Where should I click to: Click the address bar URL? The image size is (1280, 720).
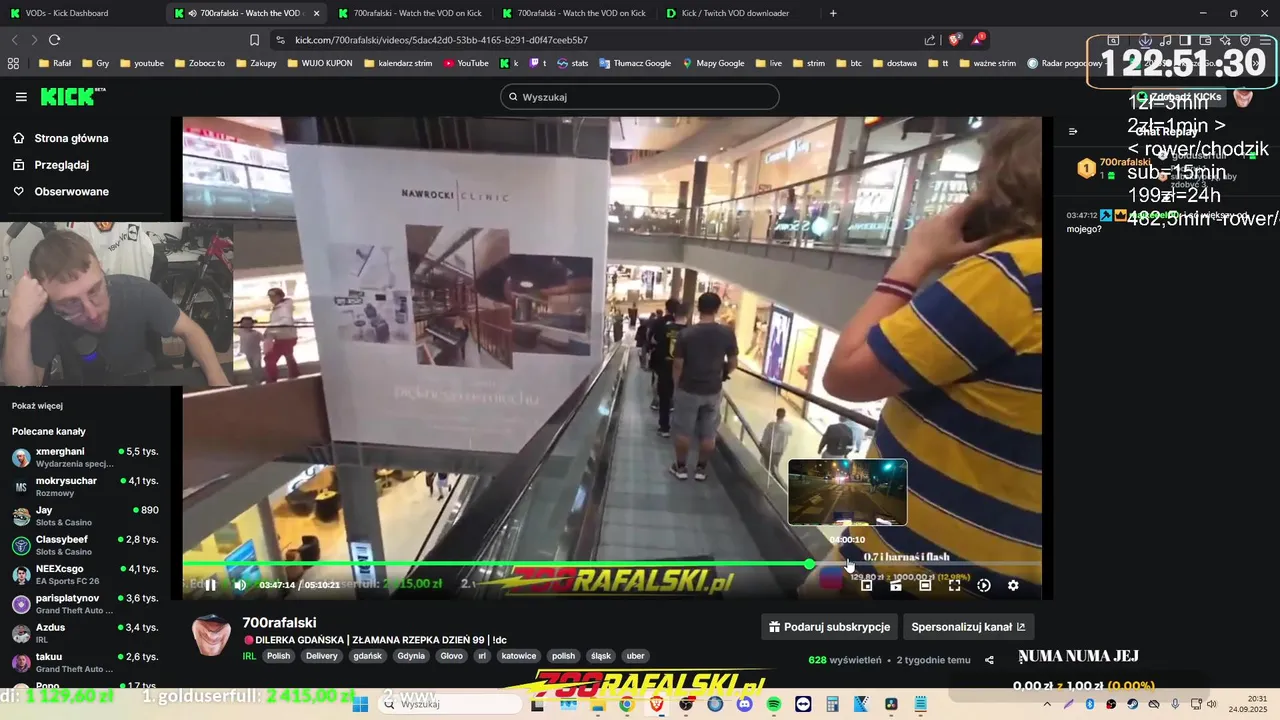(441, 40)
